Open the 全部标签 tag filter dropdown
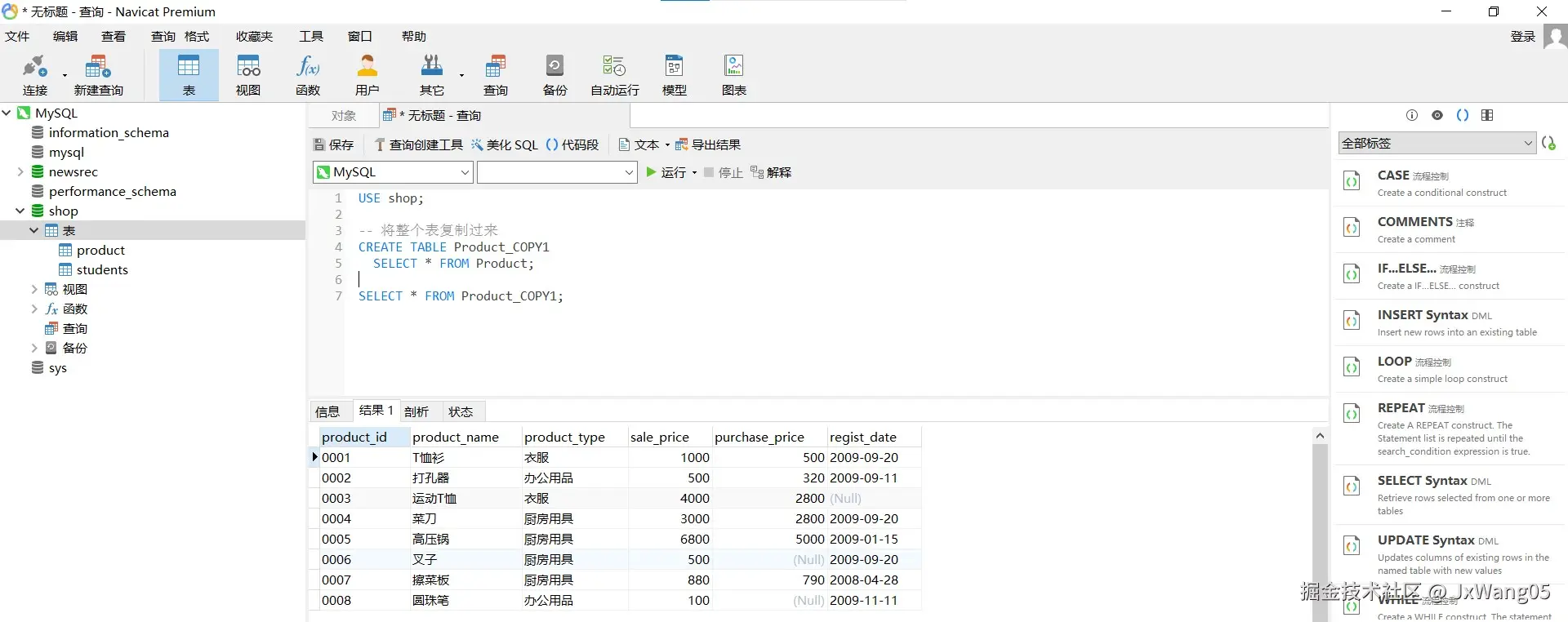 point(1437,143)
